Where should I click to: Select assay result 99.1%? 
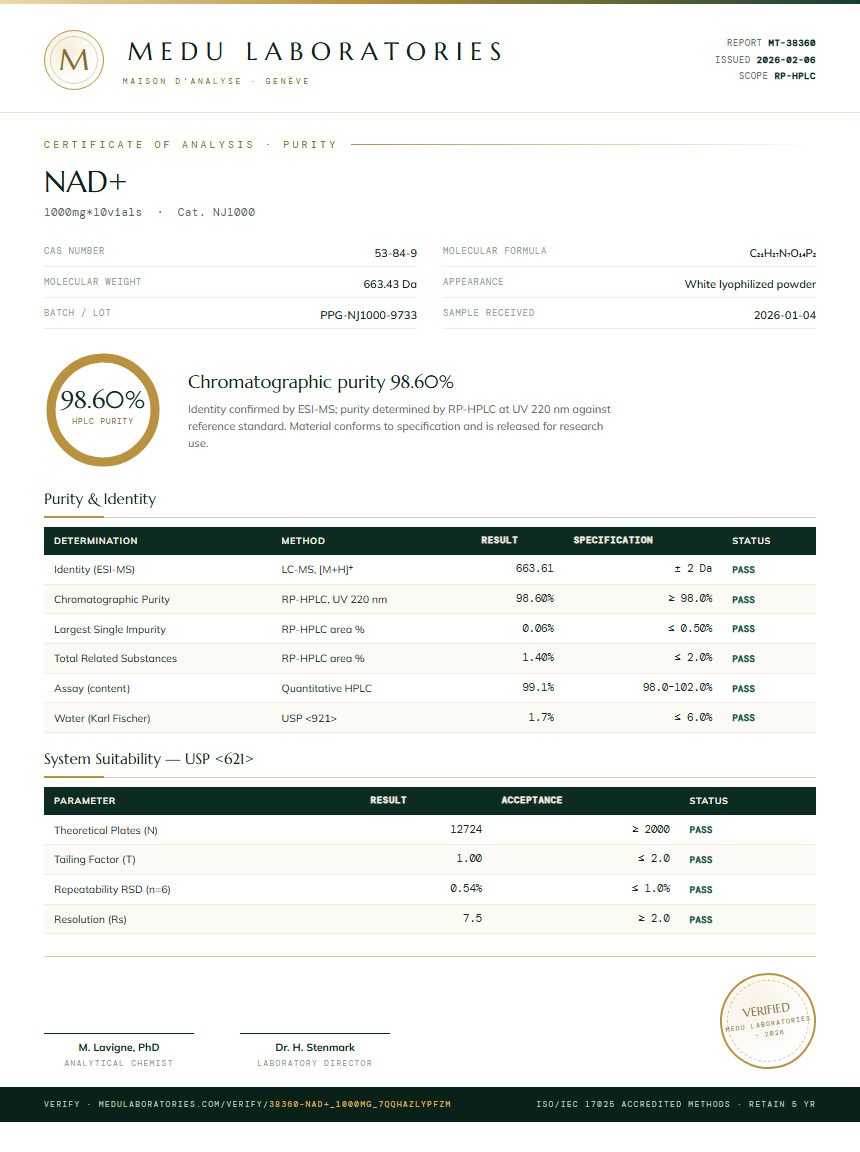point(538,688)
